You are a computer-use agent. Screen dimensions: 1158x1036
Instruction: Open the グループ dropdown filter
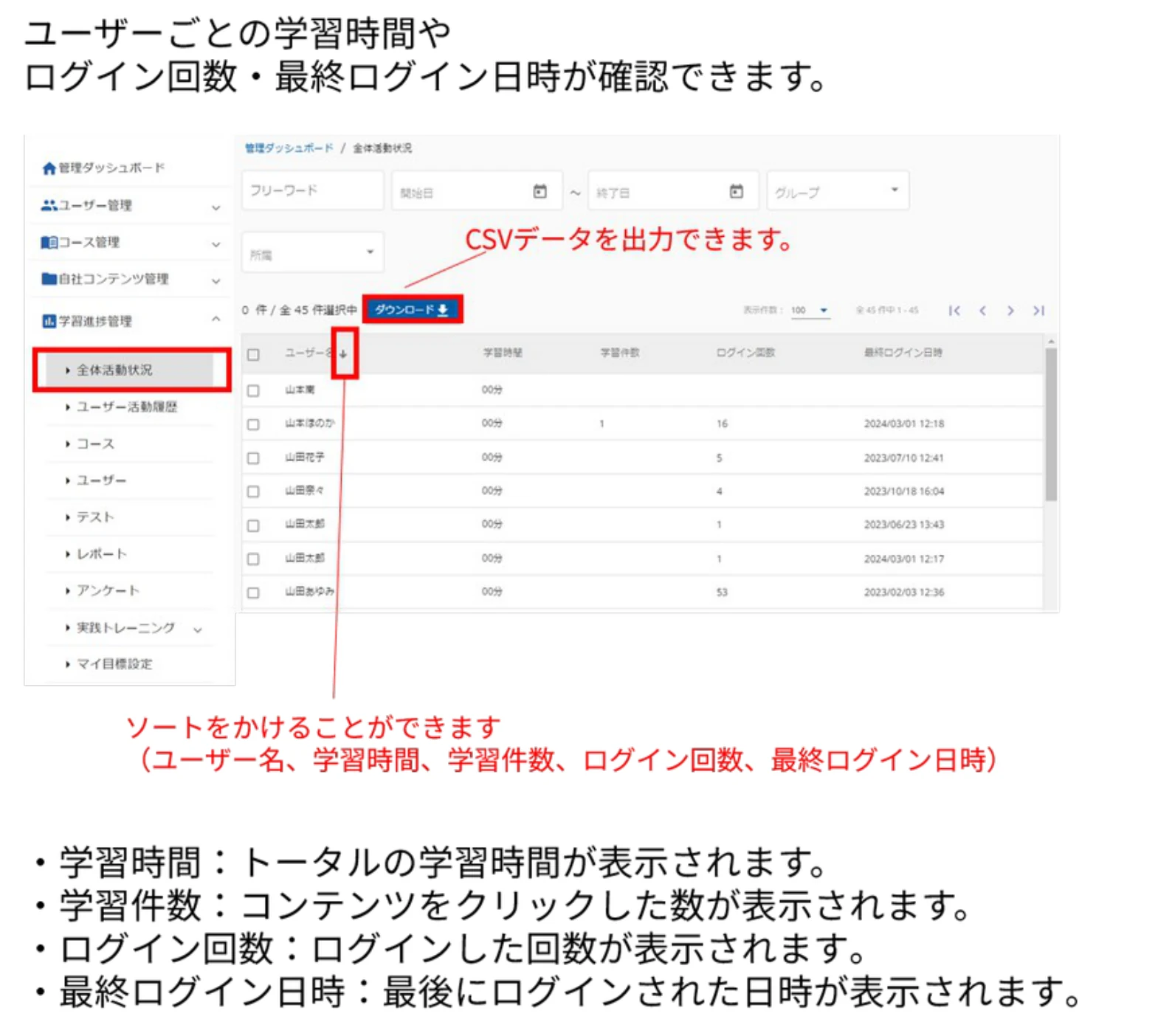(x=838, y=191)
